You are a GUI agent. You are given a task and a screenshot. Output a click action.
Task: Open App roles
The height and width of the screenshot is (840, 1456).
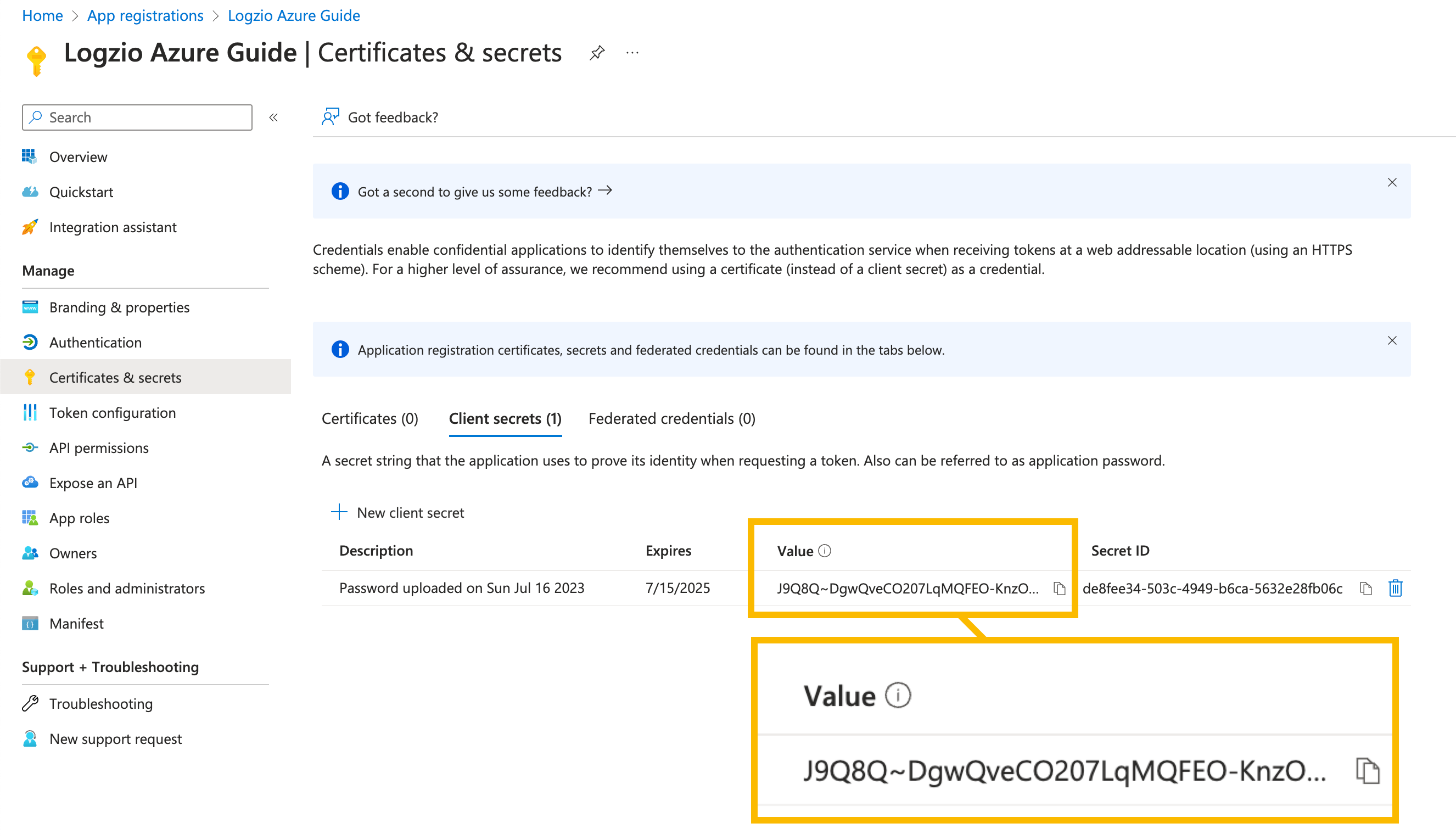coord(80,518)
